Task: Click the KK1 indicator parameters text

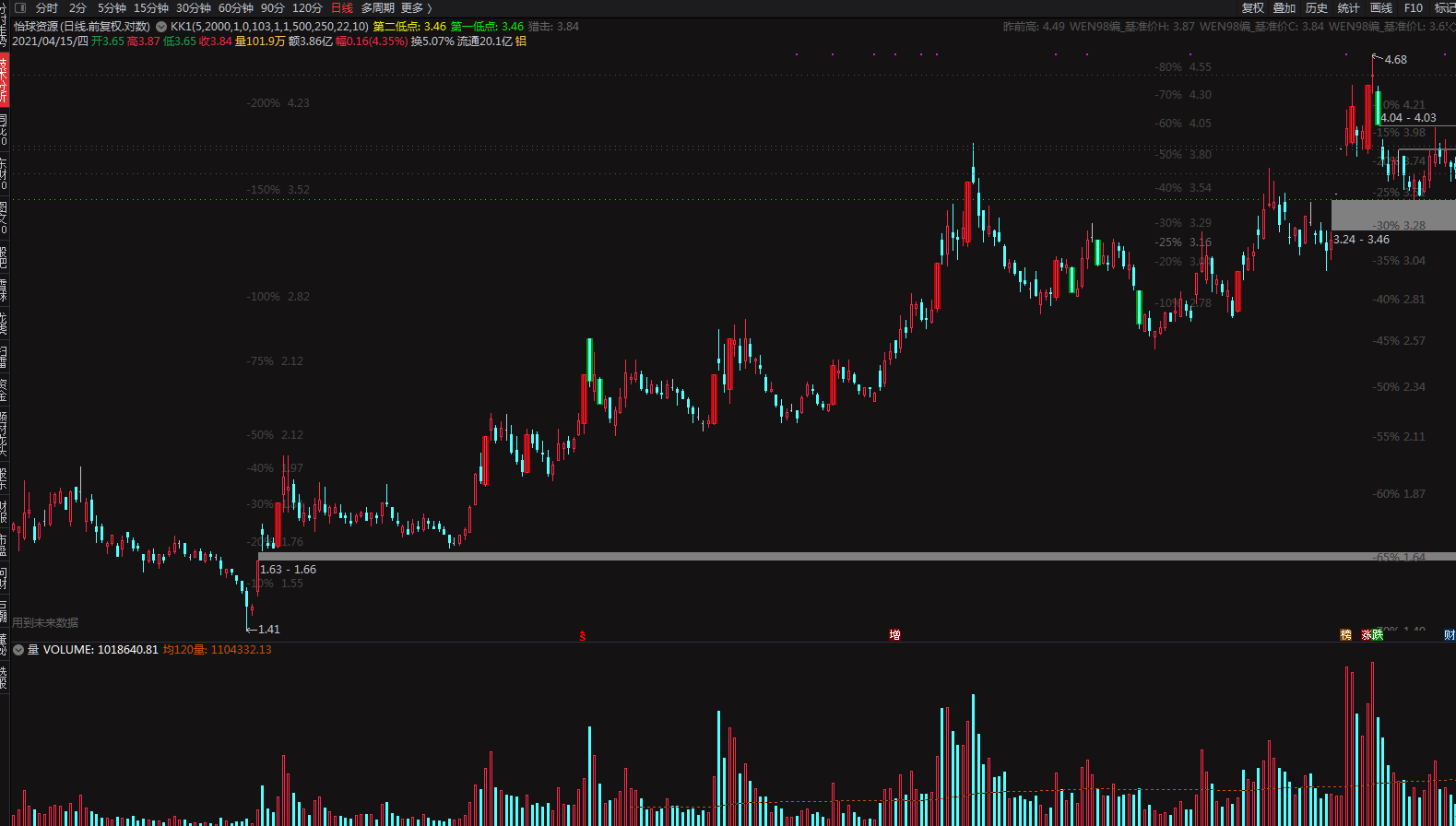Action: pos(269,27)
